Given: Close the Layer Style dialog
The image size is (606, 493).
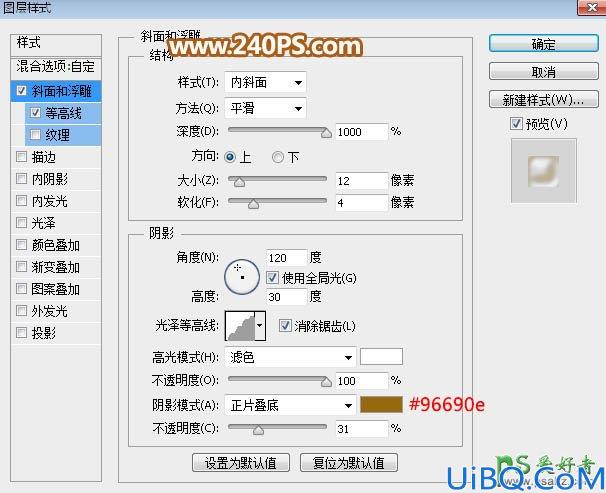Looking at the screenshot, I should 591,7.
